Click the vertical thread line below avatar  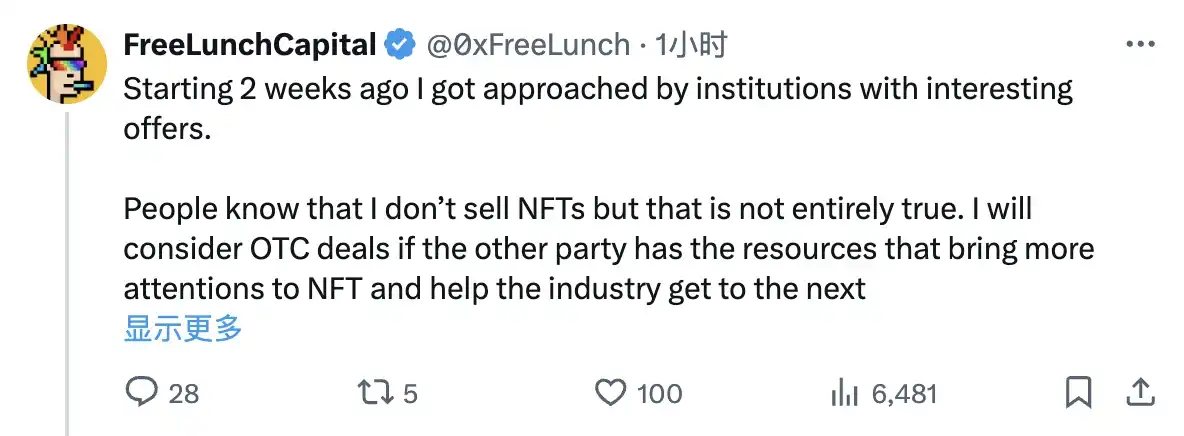click(x=67, y=270)
